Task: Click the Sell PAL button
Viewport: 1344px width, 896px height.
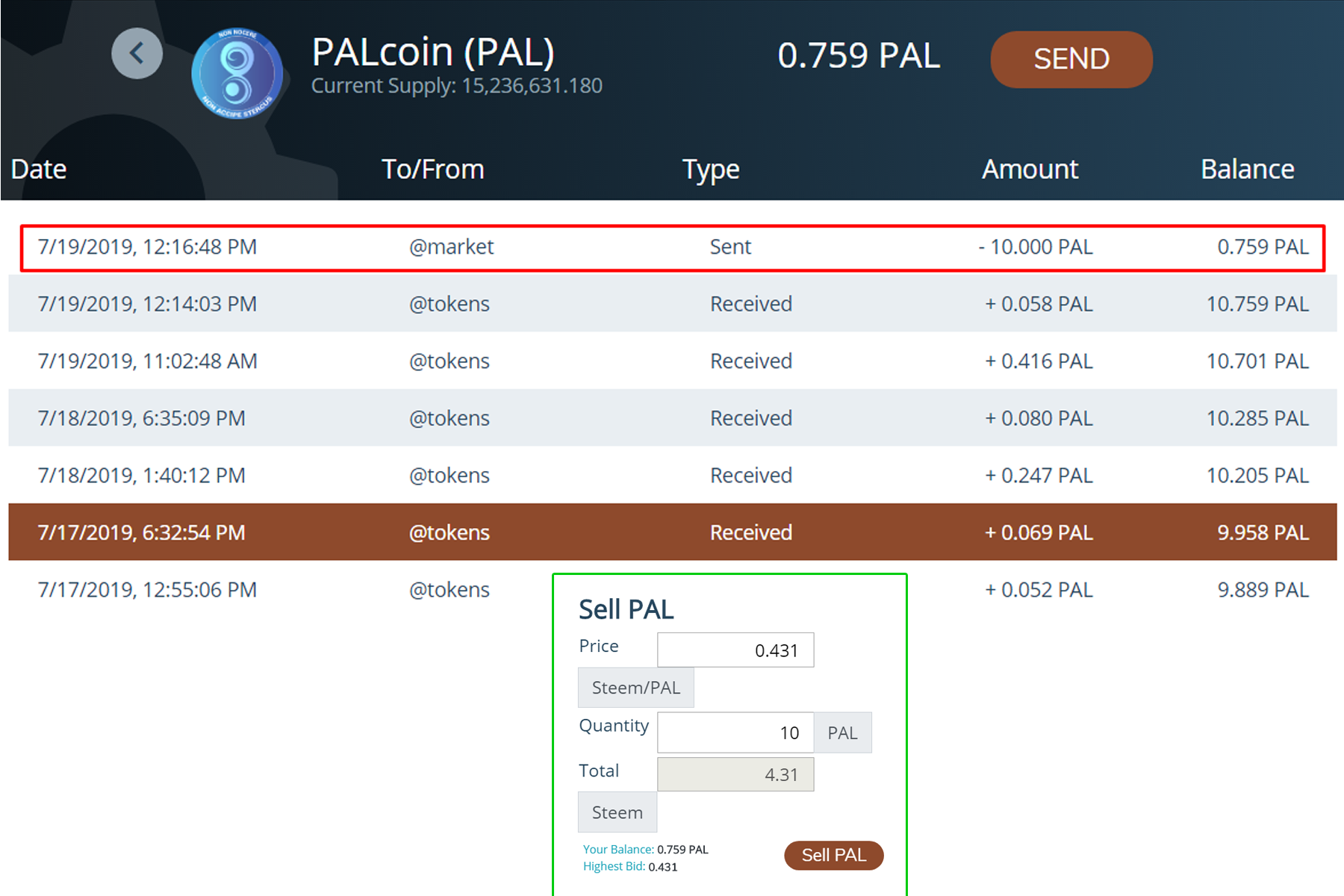Action: (x=833, y=855)
